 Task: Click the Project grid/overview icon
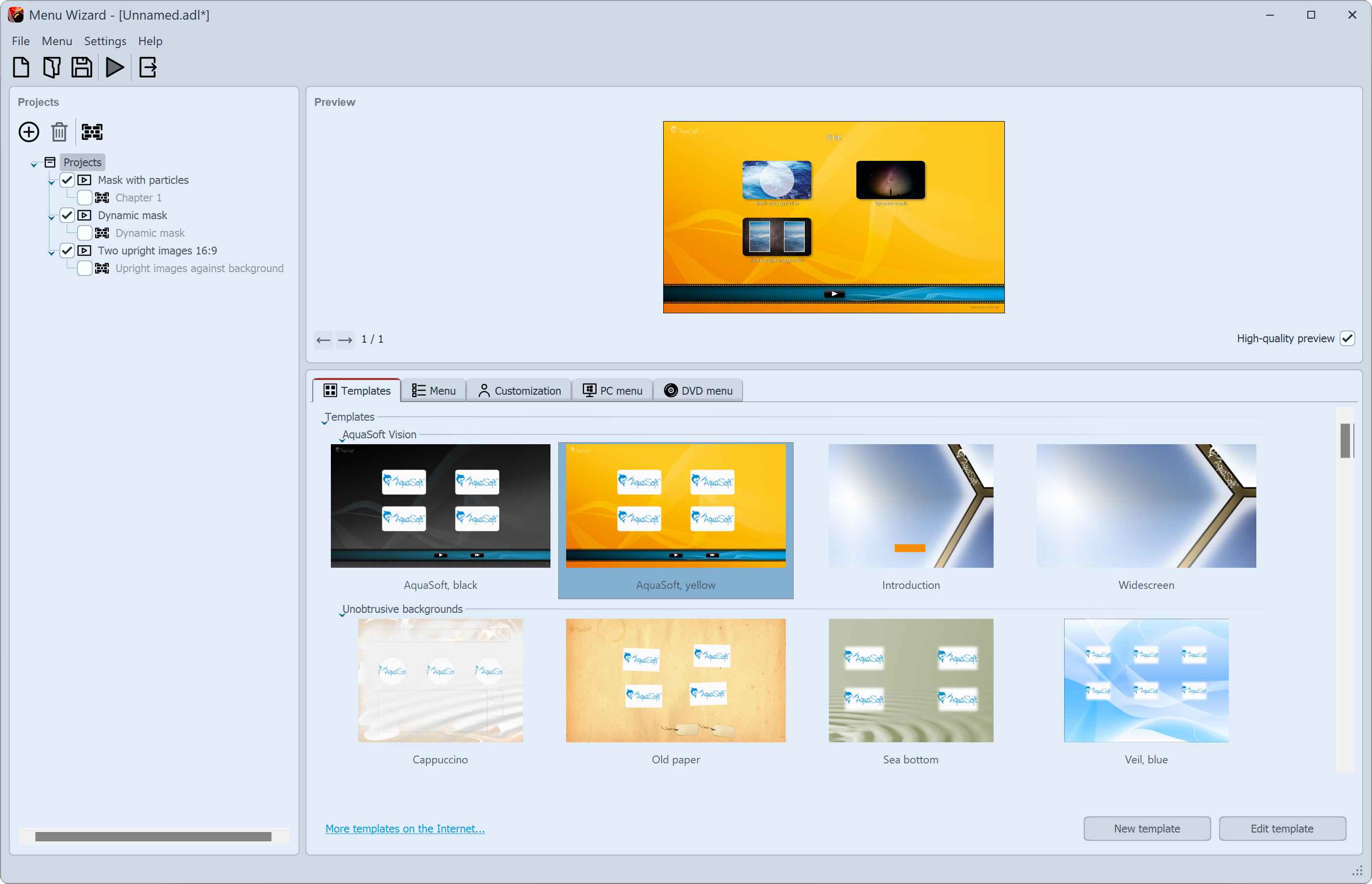91,131
